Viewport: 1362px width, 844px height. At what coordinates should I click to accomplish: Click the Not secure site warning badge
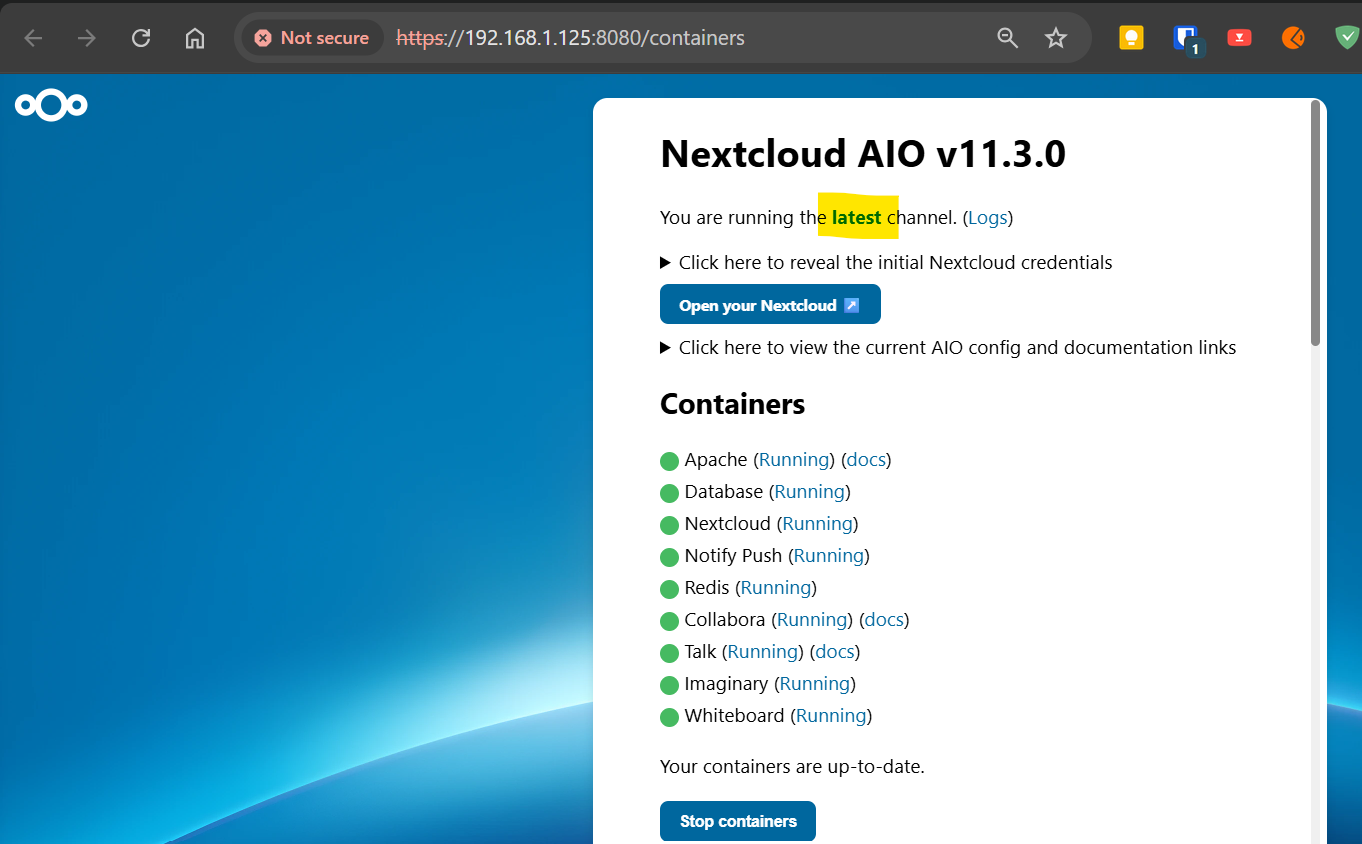312,38
